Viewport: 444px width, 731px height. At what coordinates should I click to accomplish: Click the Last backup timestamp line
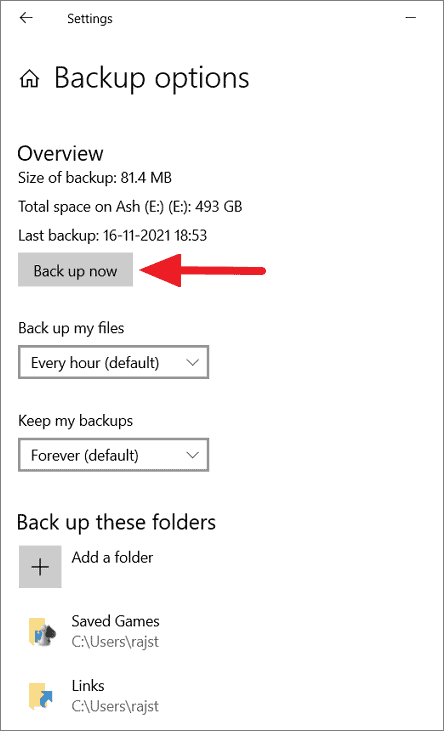(x=112, y=235)
